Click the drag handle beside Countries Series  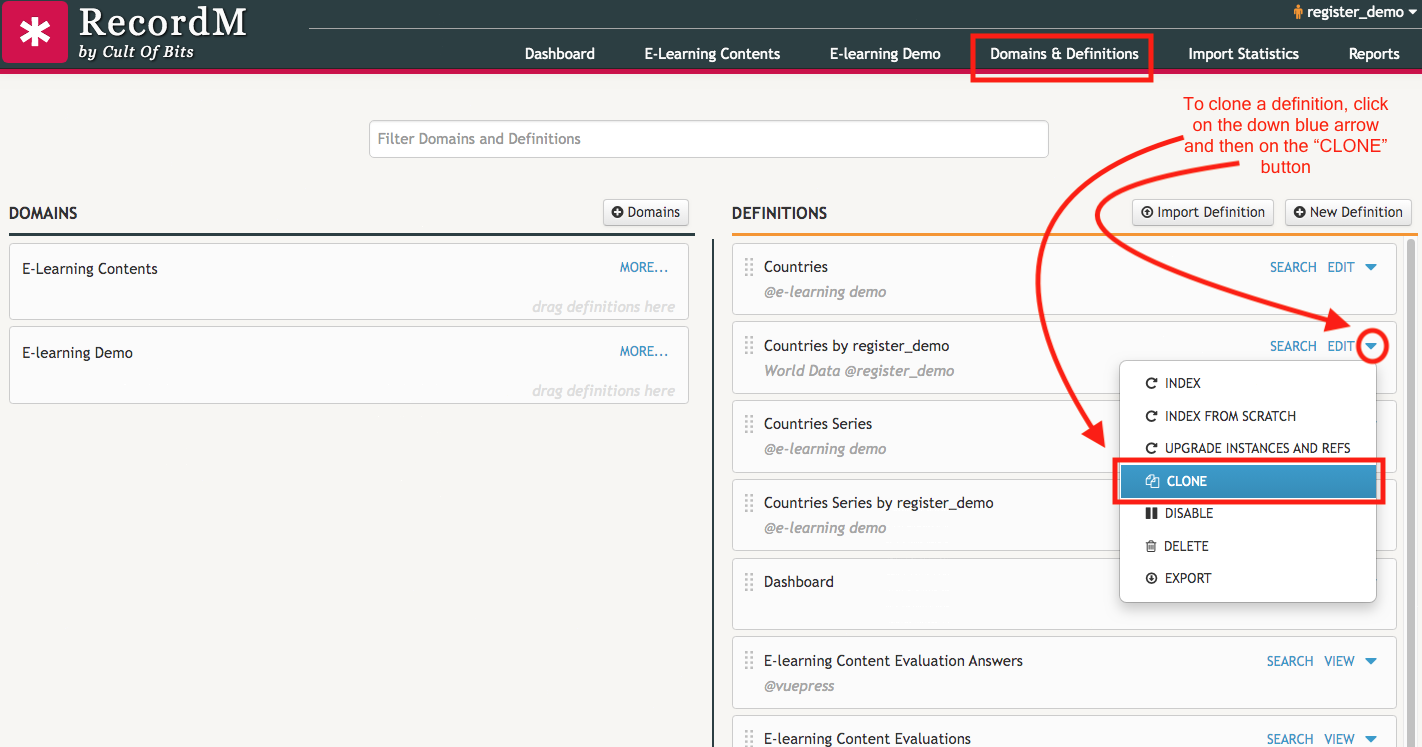pyautogui.click(x=749, y=424)
